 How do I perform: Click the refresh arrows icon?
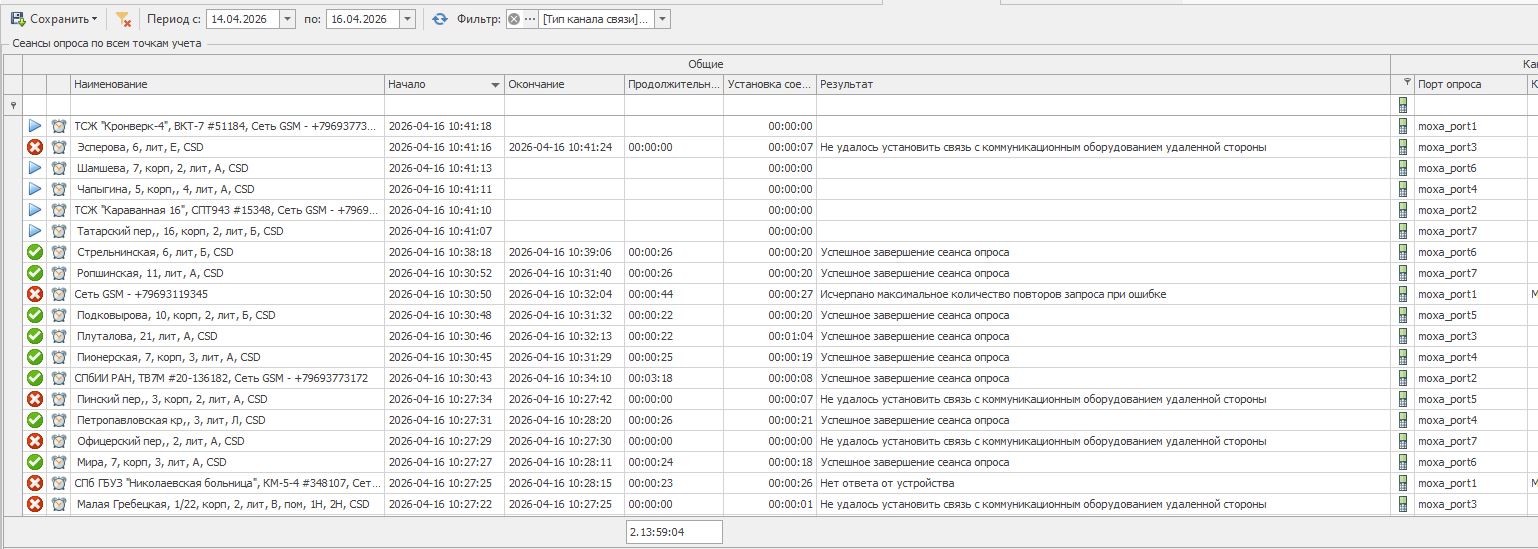click(x=440, y=19)
